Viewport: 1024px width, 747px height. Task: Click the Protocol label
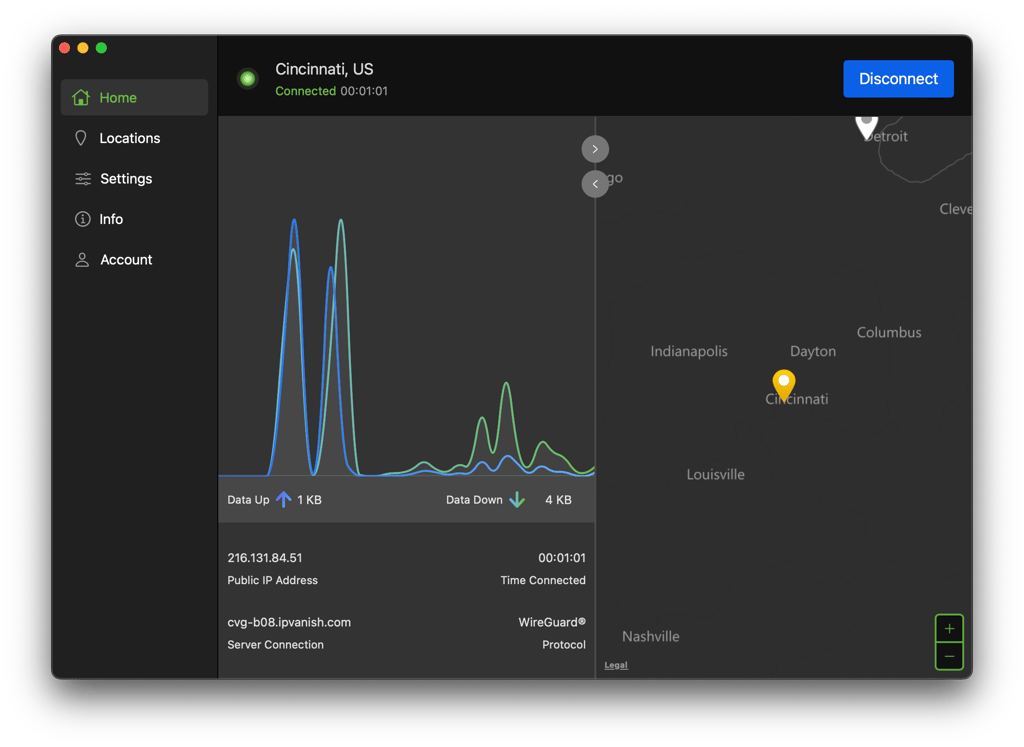coord(564,644)
